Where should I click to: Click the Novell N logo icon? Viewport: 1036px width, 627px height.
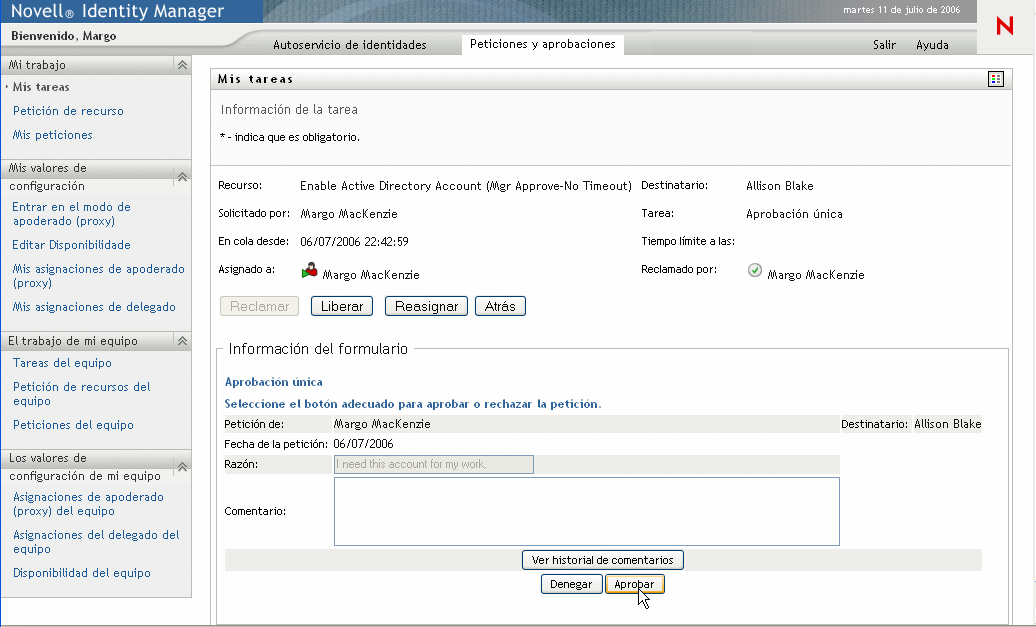coord(1004,26)
